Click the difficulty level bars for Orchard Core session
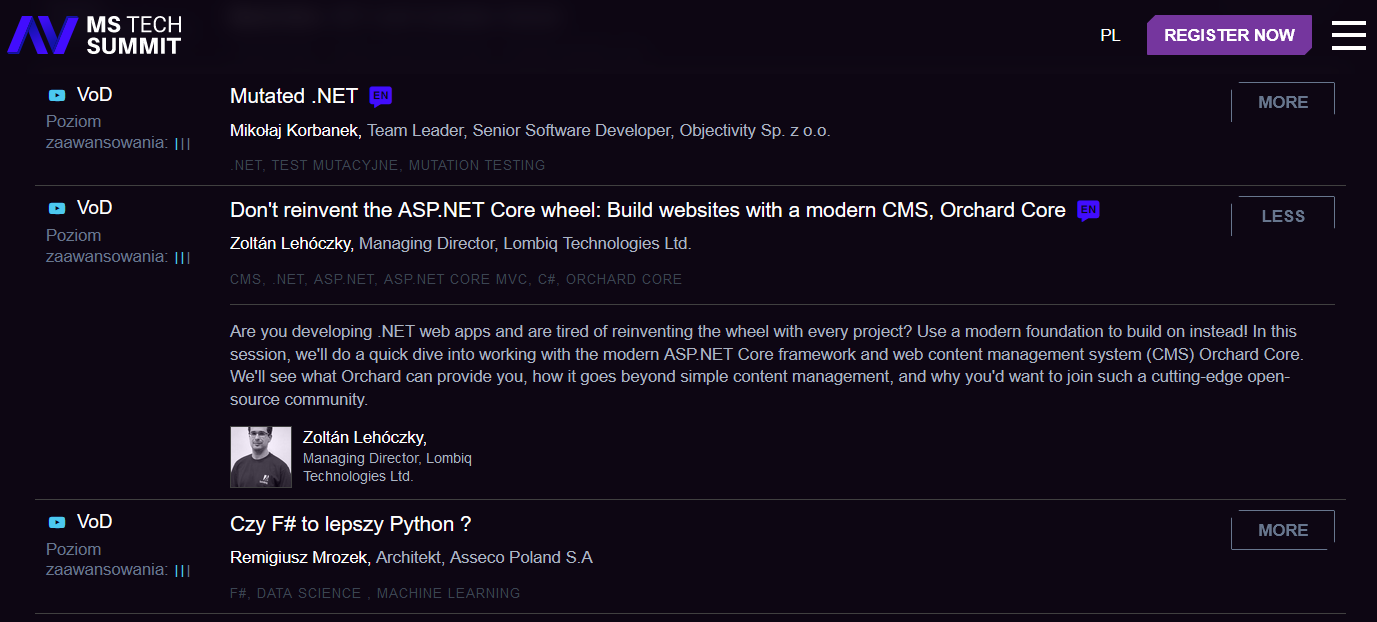 (x=182, y=257)
